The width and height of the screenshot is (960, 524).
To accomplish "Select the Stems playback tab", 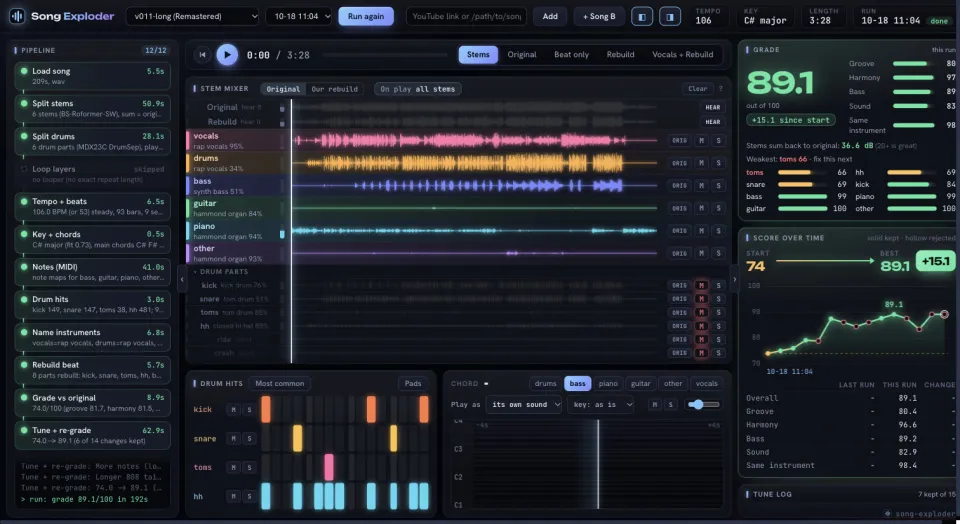I will click(478, 55).
